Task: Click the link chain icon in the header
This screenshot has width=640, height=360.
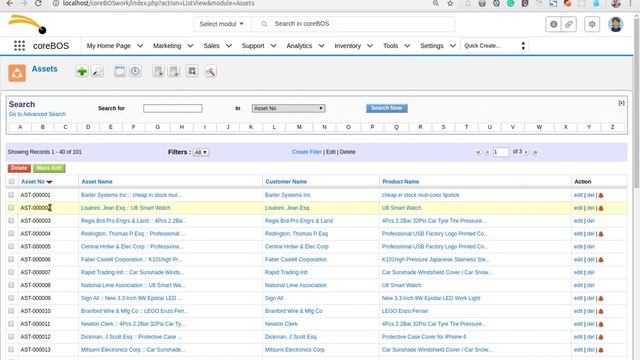Action: click(569, 24)
